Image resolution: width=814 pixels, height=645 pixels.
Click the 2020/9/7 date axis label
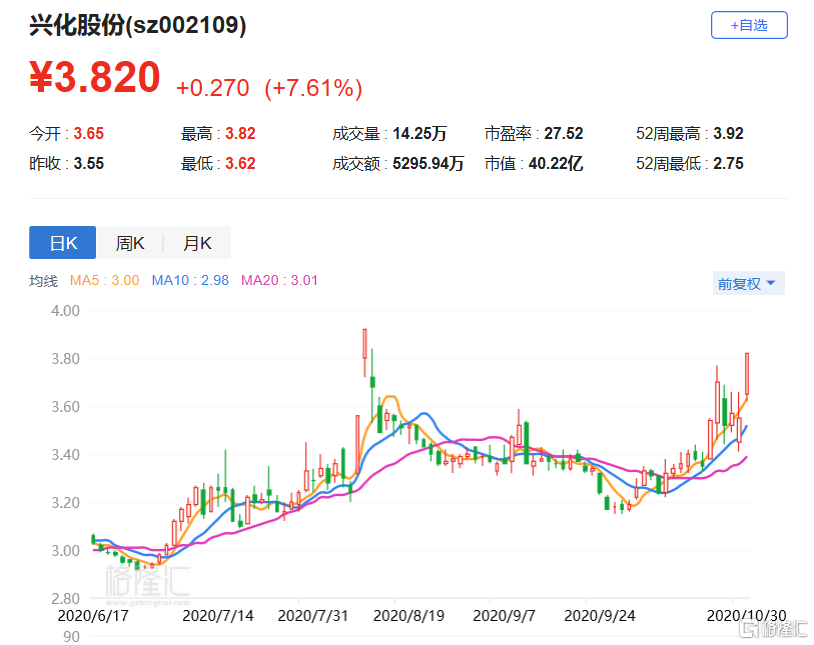click(504, 615)
